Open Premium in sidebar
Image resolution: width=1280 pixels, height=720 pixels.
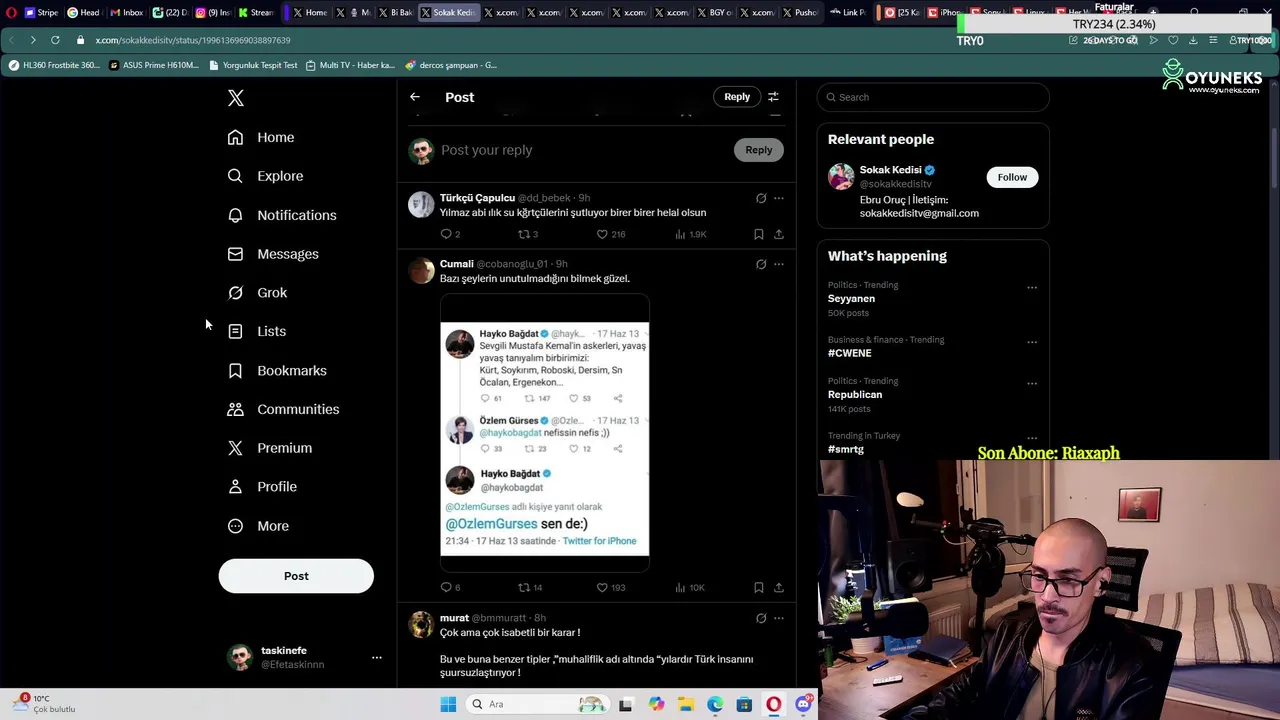coord(269,448)
